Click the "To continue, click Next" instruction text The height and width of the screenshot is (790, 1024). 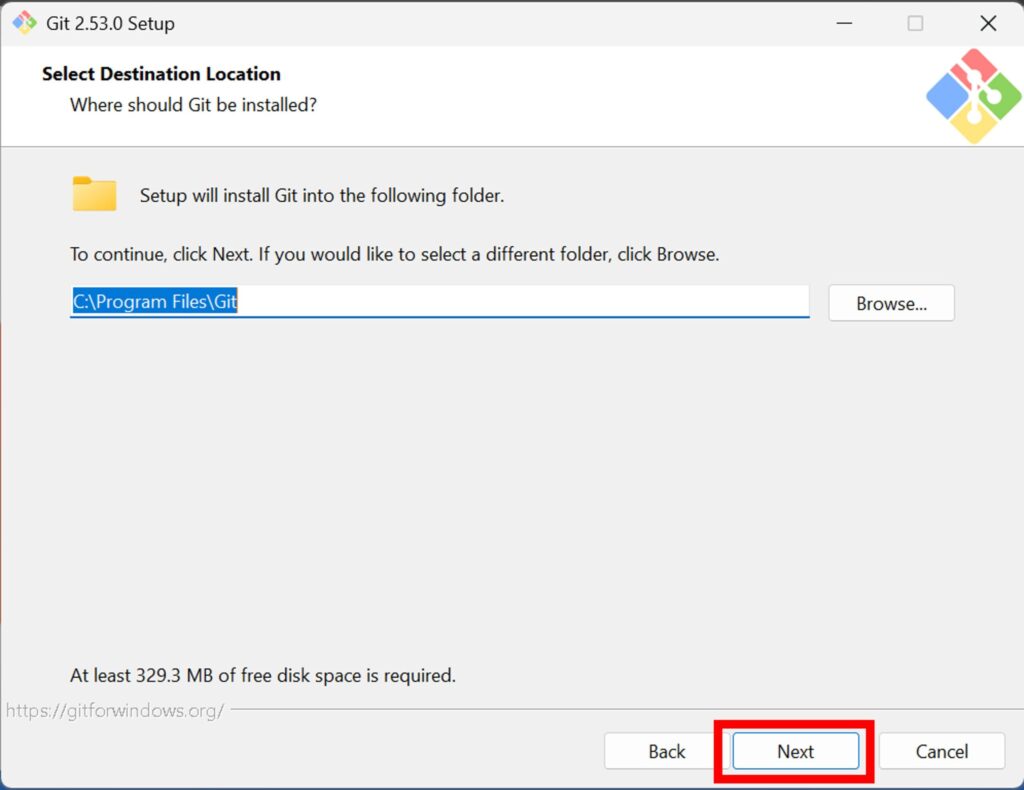394,254
